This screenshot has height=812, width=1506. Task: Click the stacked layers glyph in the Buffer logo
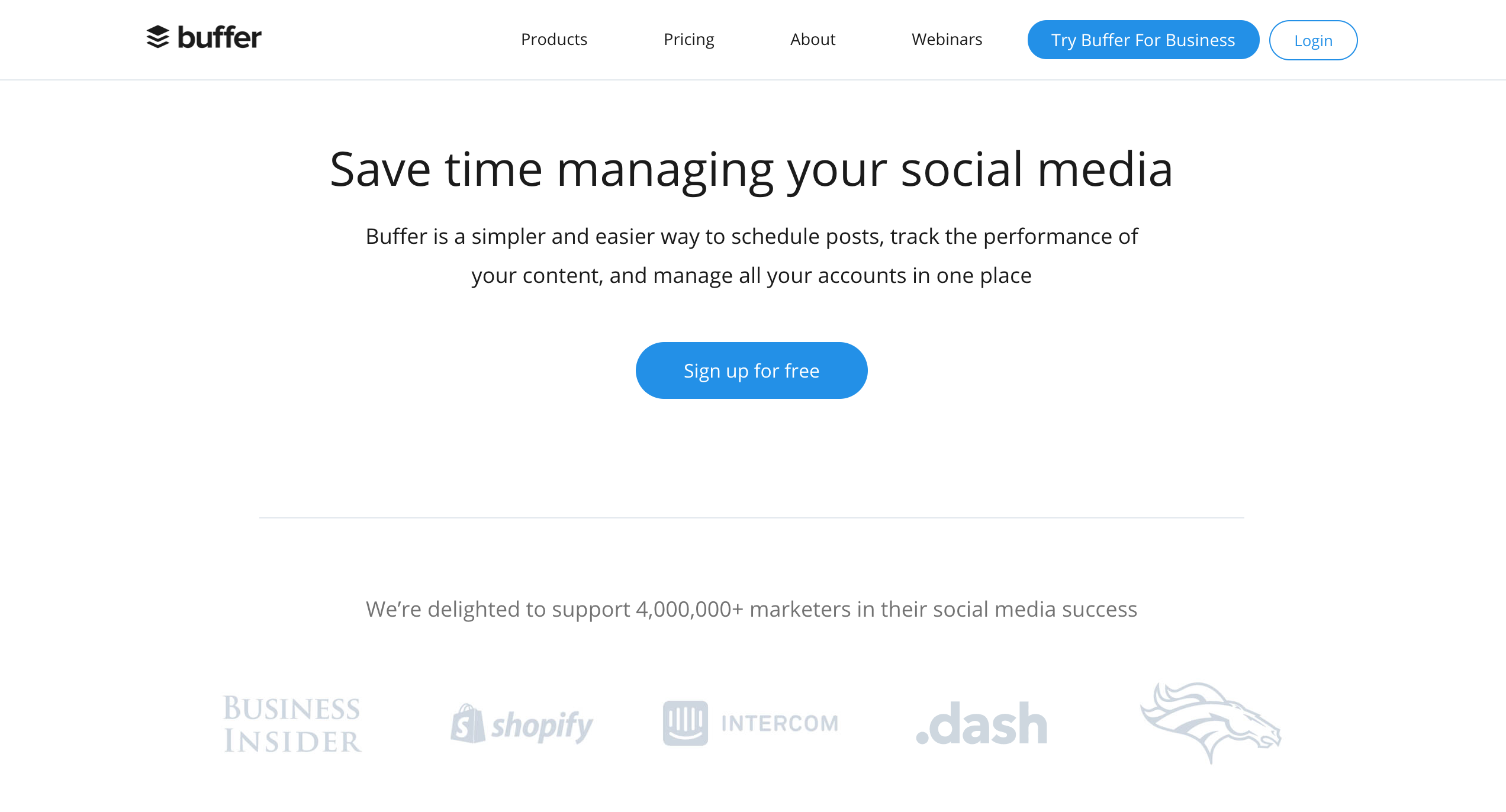(157, 38)
